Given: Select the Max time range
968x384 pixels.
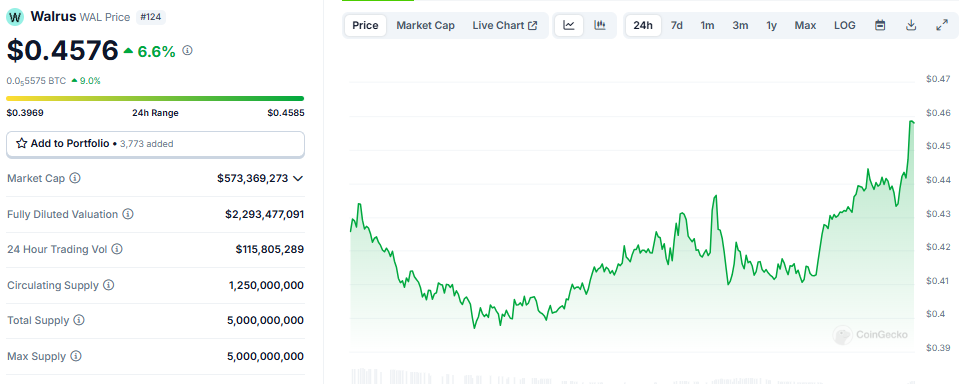Looking at the screenshot, I should point(805,25).
